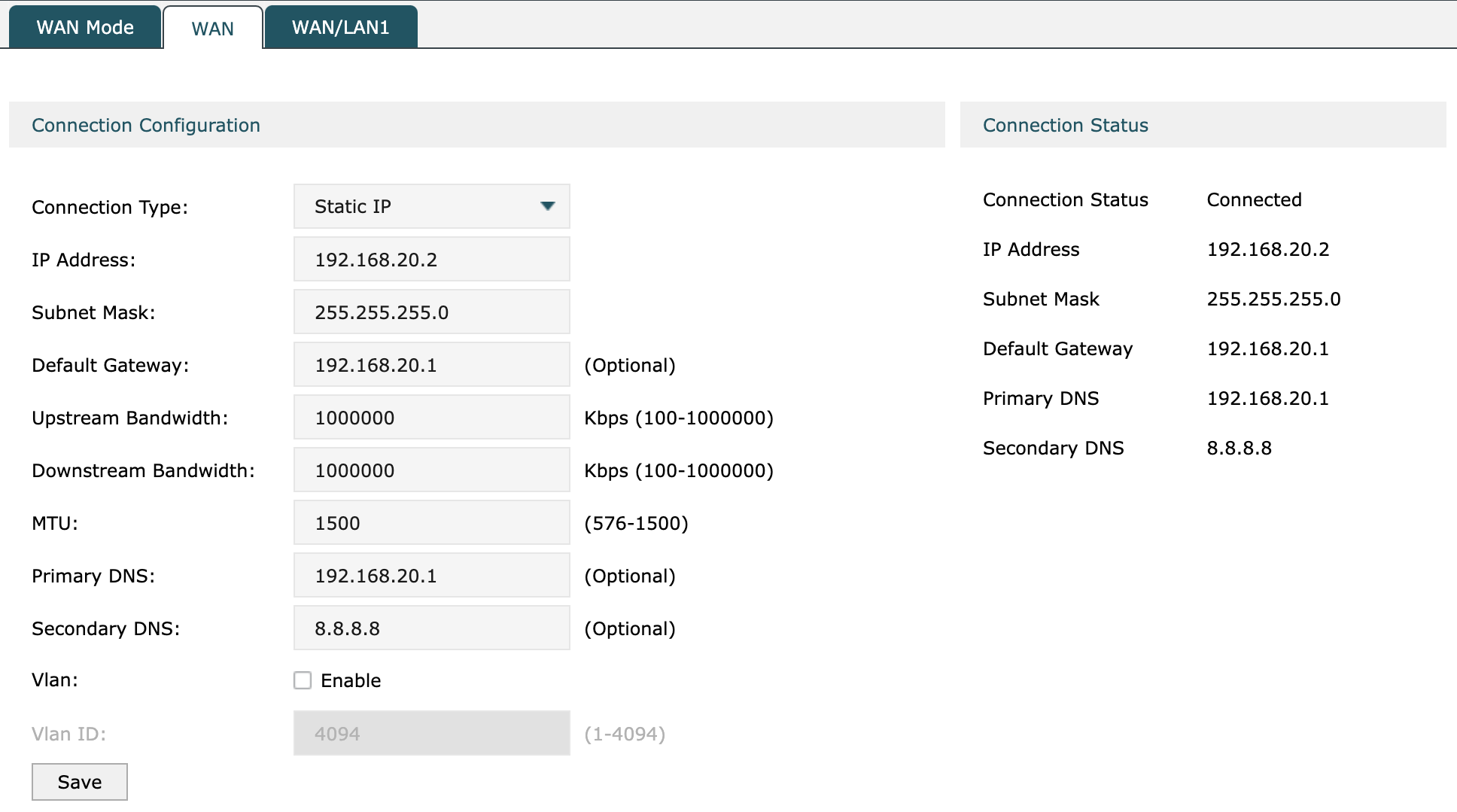Screen dimensions: 1457x812
Task: Click the MTU input field
Action: pos(431,523)
